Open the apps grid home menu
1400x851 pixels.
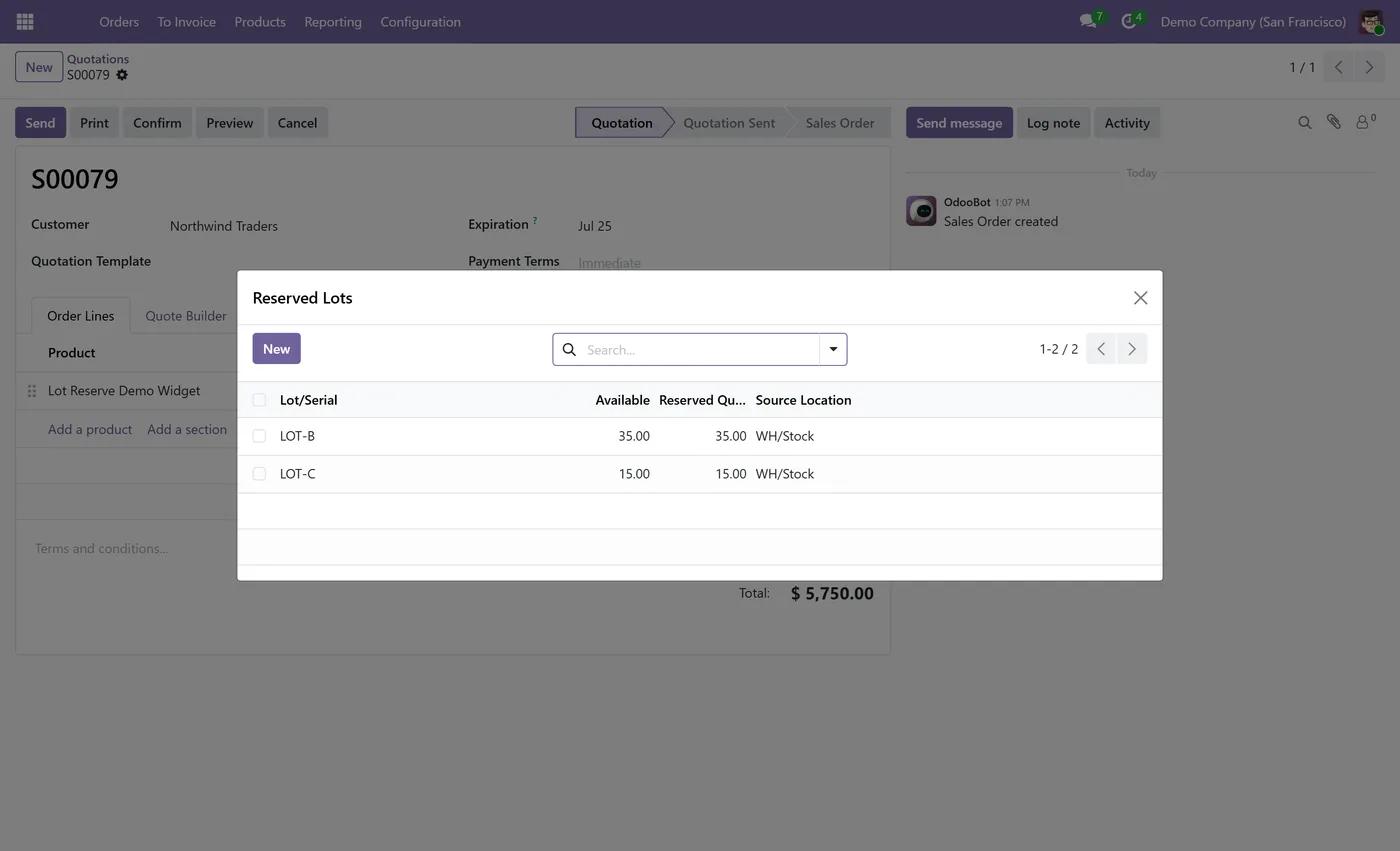tap(25, 21)
